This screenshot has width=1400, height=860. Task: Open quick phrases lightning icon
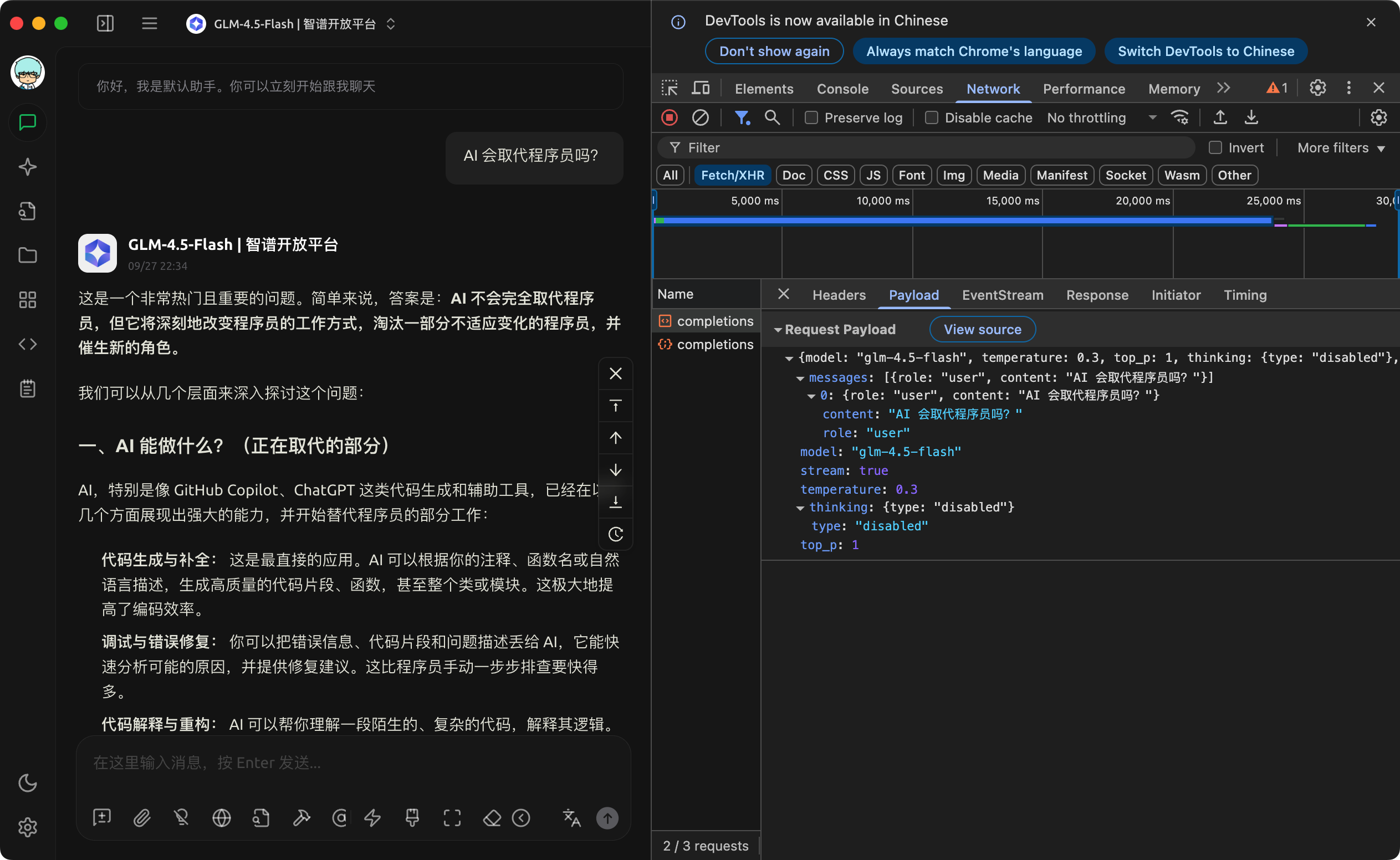click(x=372, y=817)
